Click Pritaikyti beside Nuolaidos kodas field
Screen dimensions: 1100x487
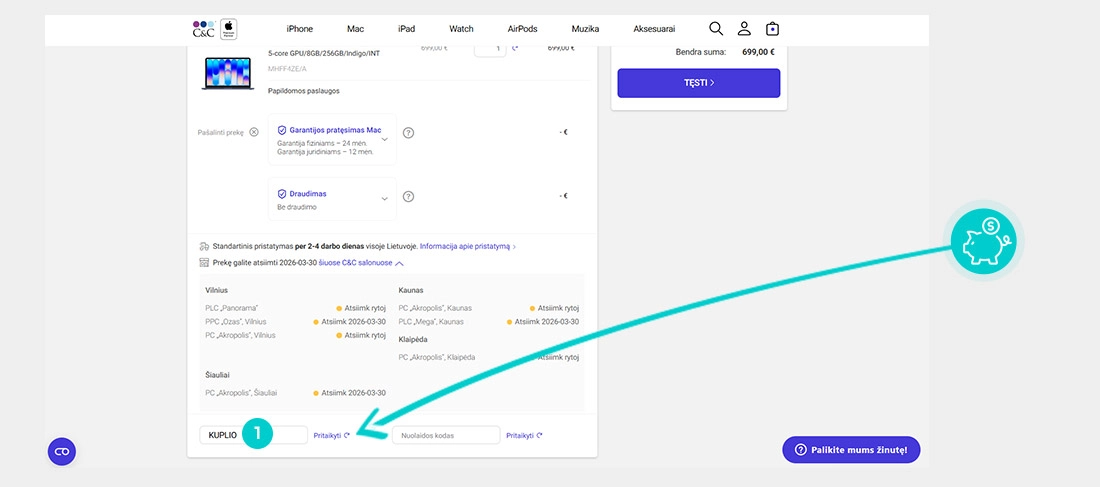[524, 436]
